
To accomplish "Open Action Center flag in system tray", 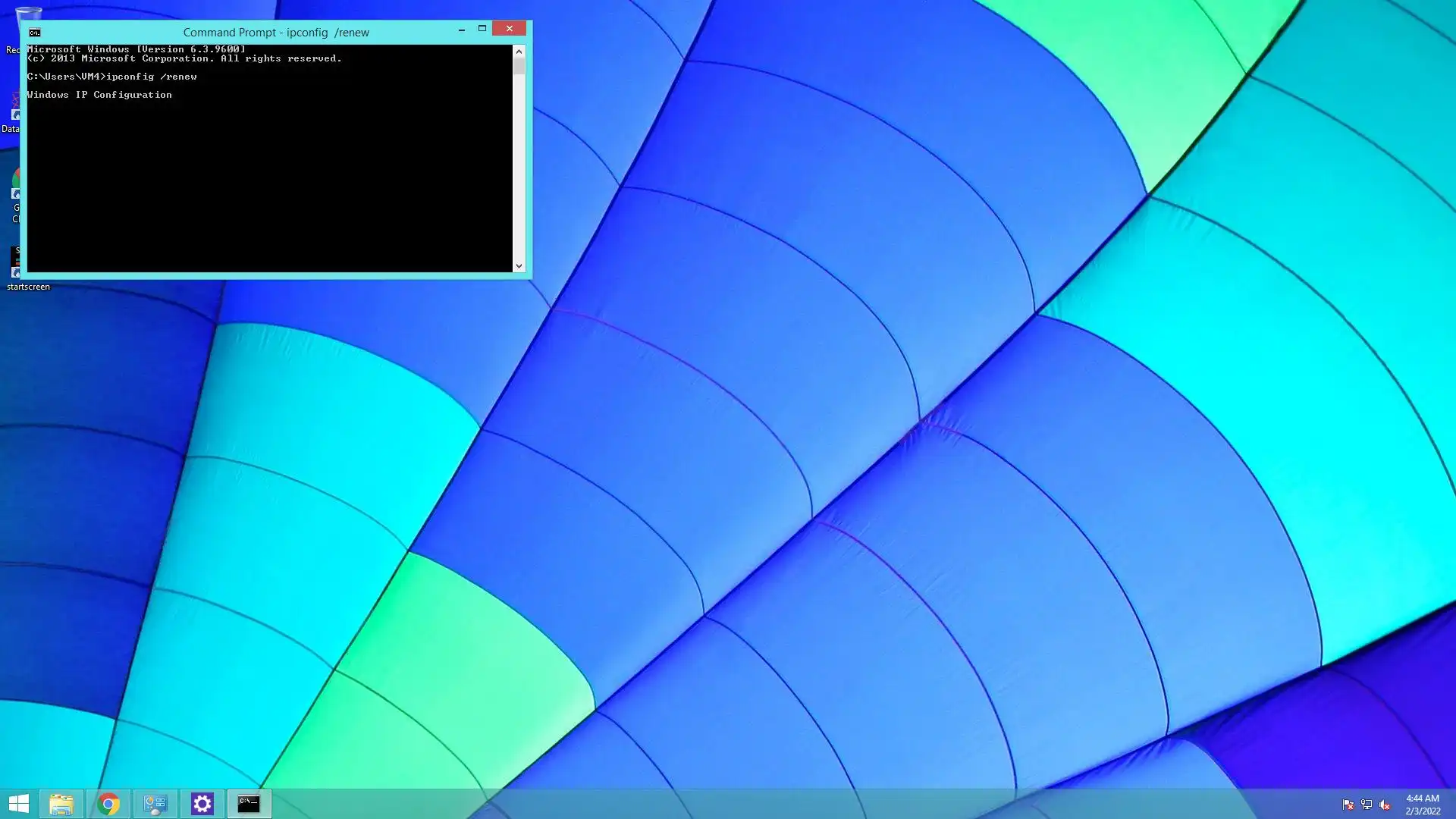I will tap(1348, 805).
